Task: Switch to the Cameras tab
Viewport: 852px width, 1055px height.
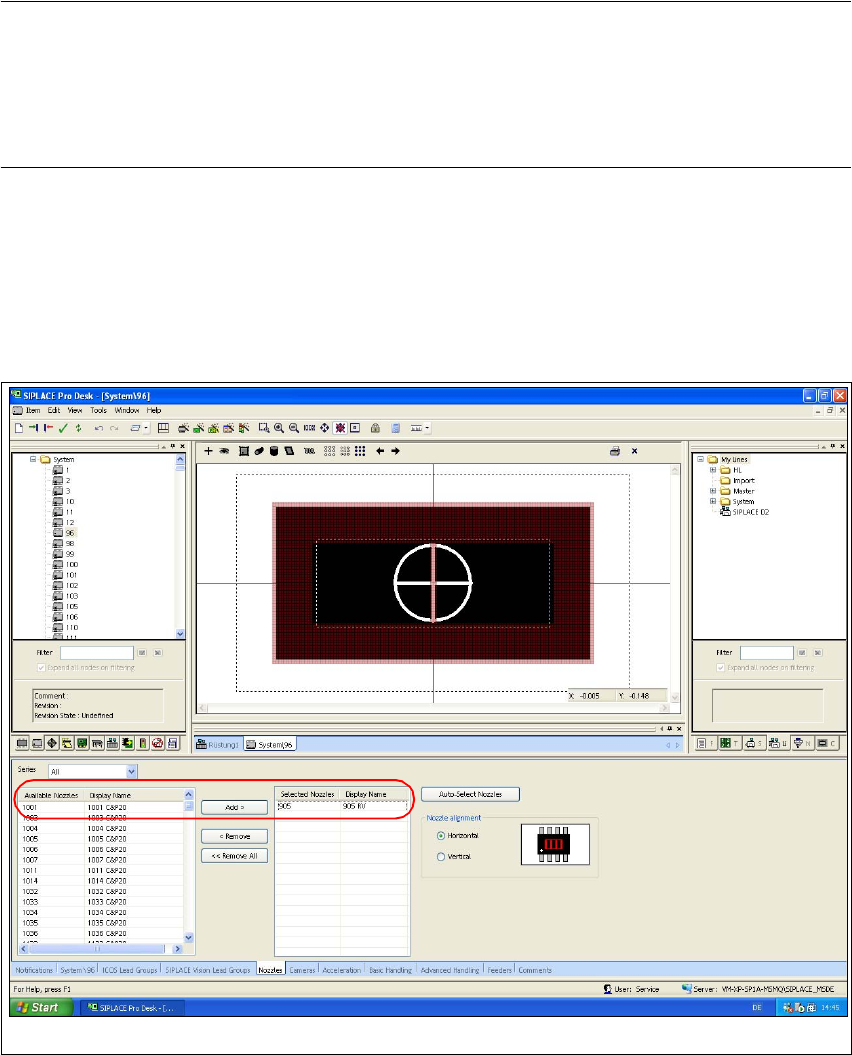Action: 302,970
